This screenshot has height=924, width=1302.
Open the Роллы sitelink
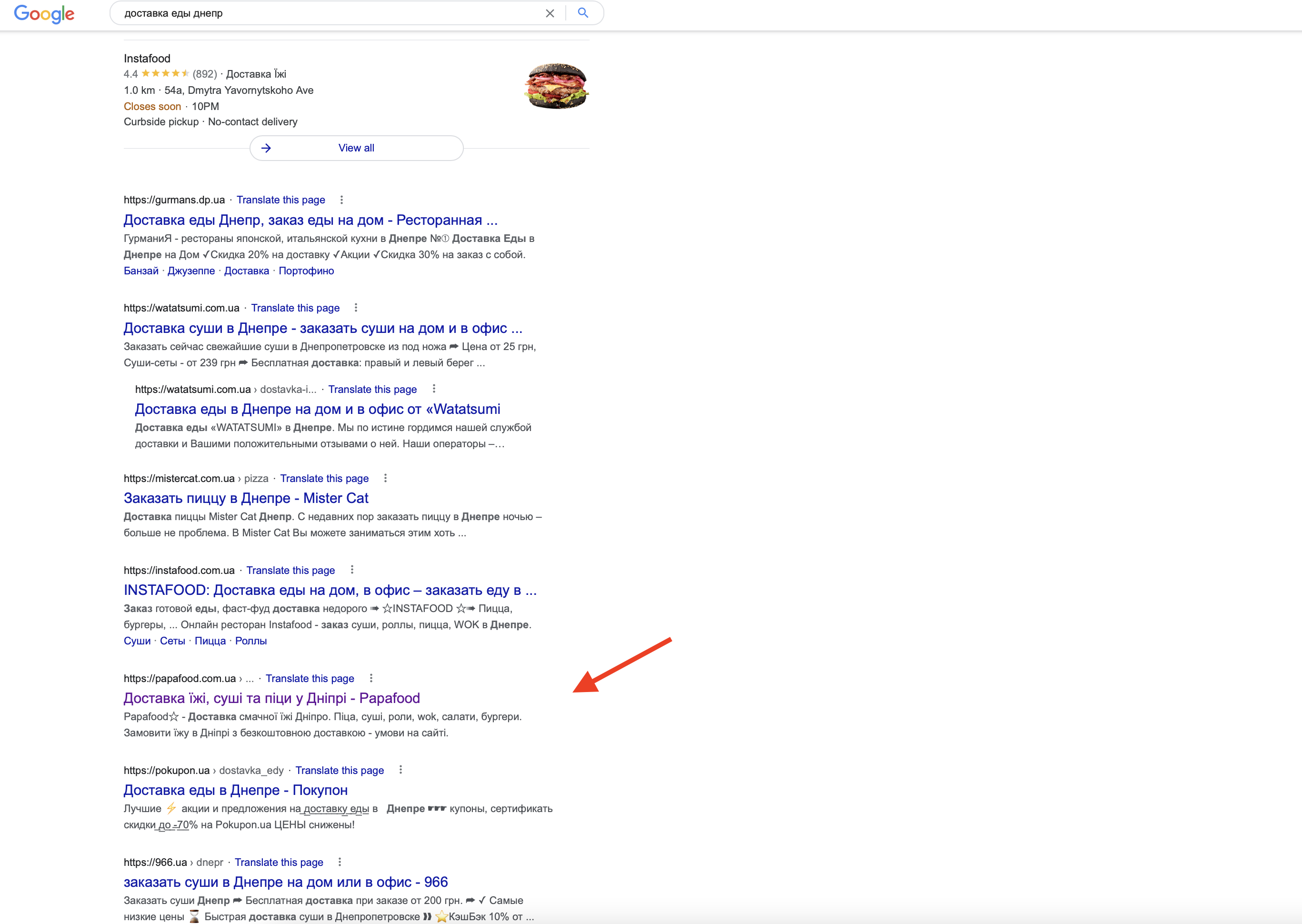(251, 641)
